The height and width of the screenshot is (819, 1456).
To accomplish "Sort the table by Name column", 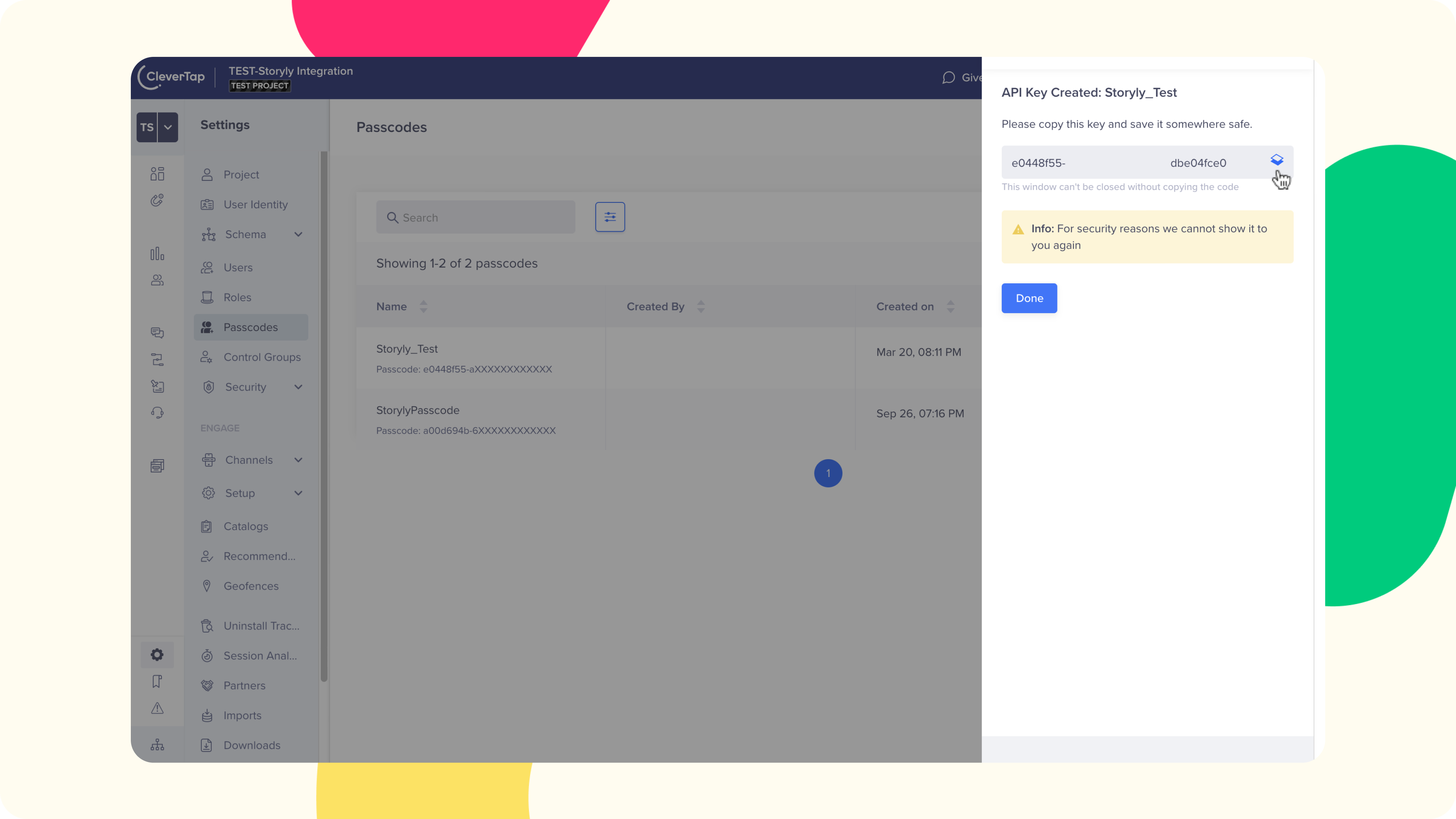I will click(x=423, y=306).
